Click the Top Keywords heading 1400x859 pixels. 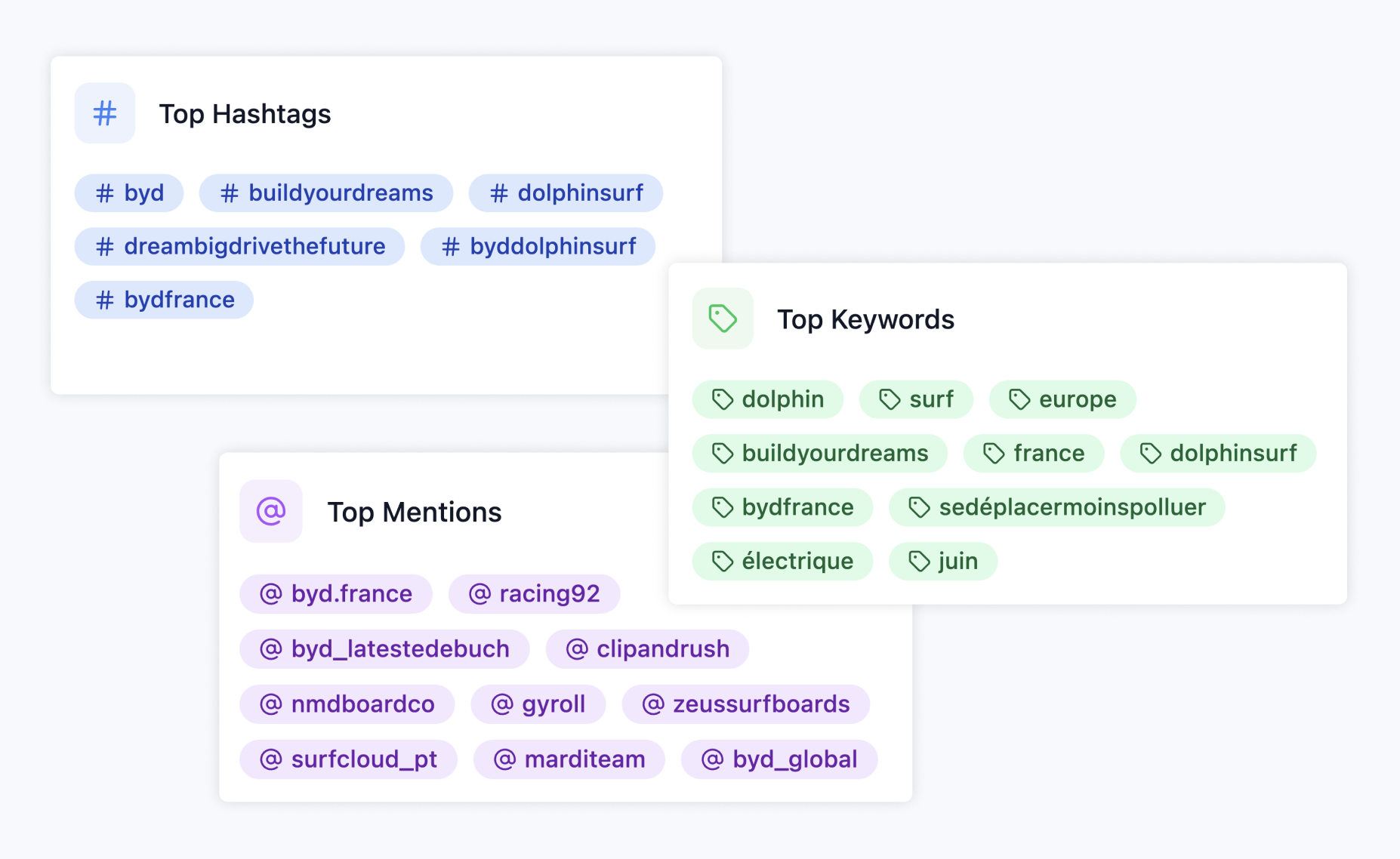click(865, 319)
